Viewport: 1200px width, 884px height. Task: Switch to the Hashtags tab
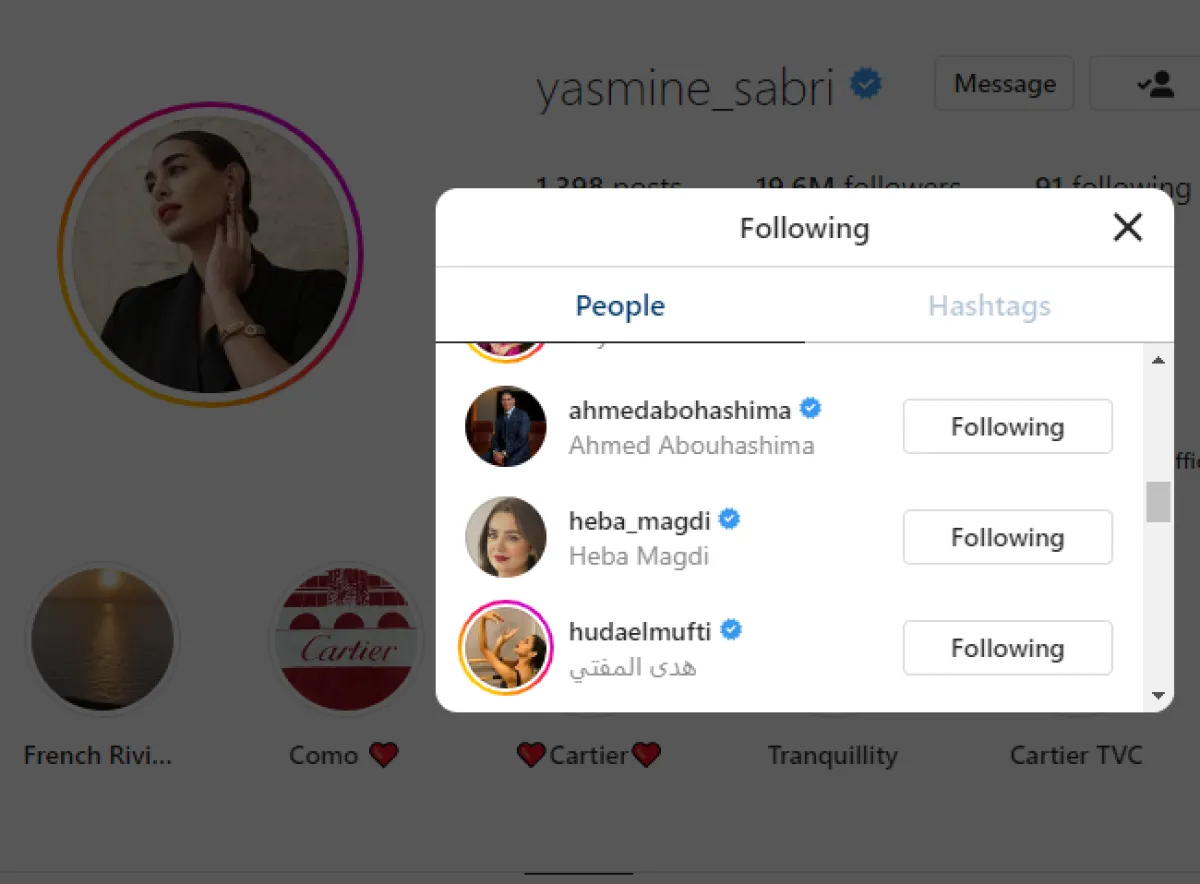pyautogui.click(x=989, y=306)
